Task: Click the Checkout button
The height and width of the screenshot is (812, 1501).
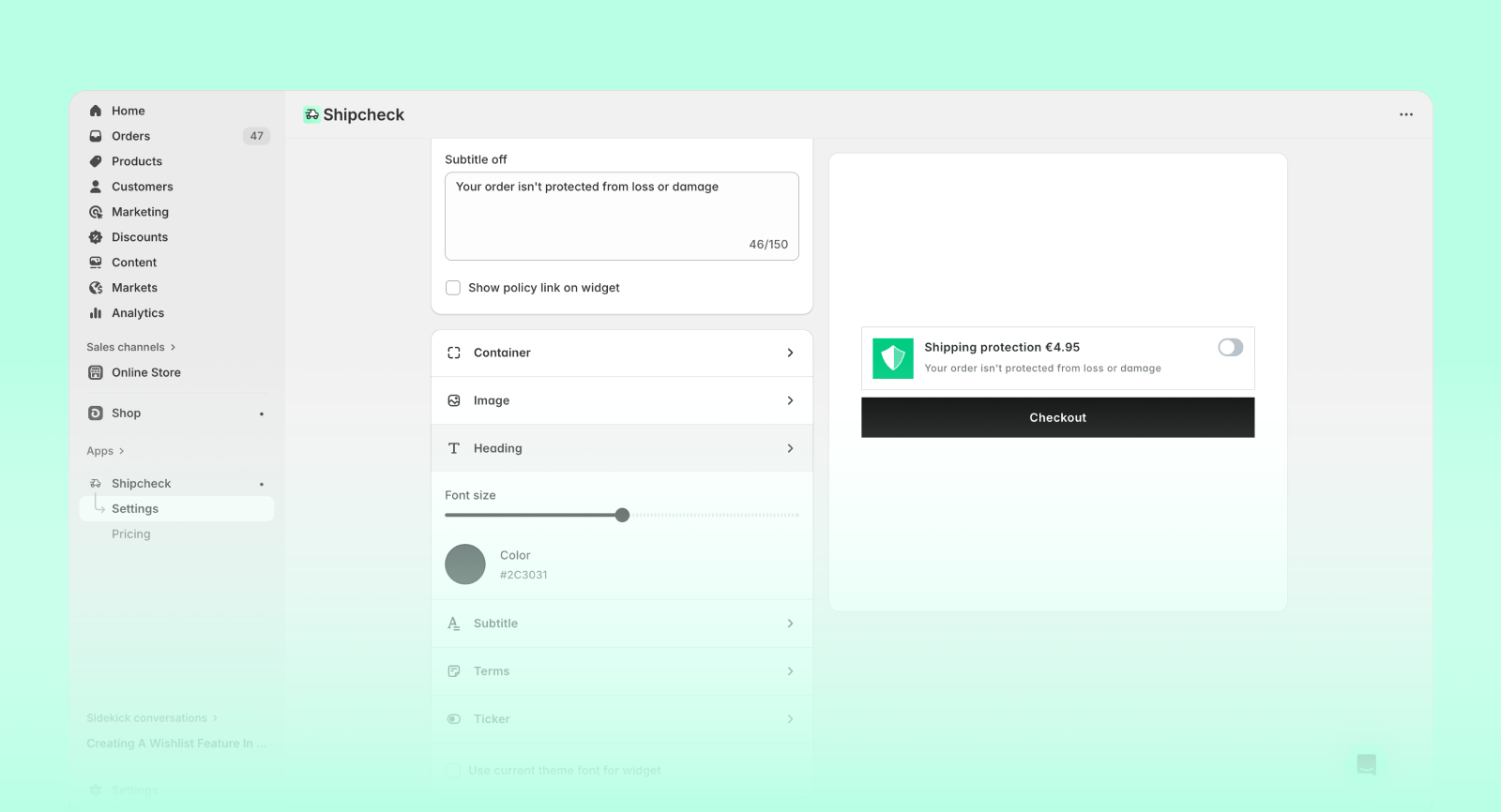Action: click(x=1057, y=417)
